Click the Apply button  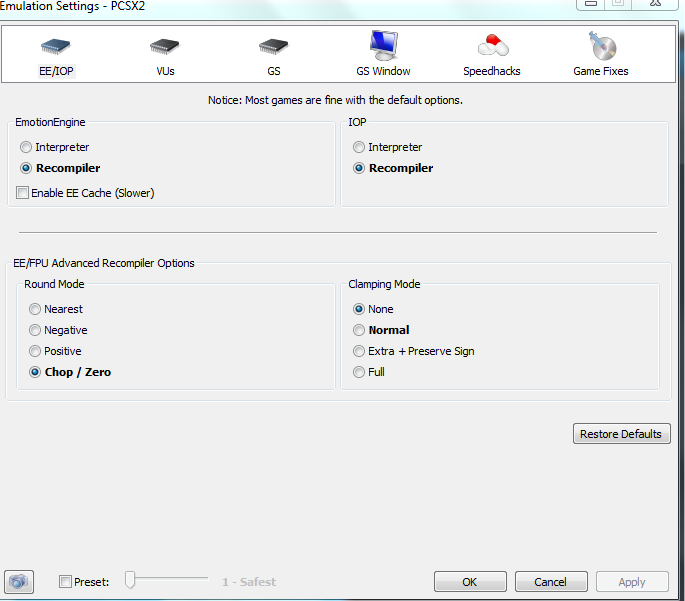click(632, 582)
